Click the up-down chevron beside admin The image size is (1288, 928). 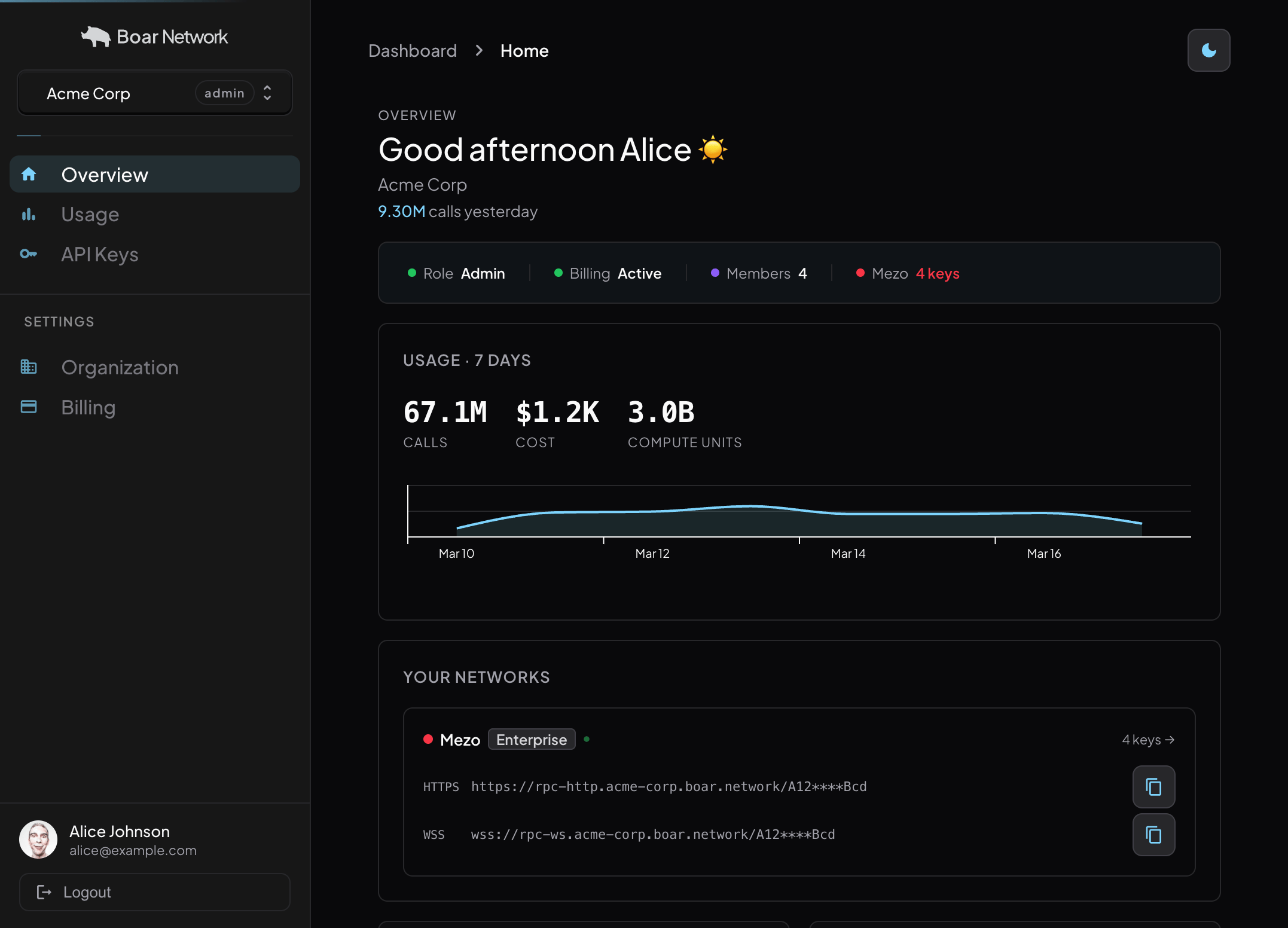(x=267, y=93)
